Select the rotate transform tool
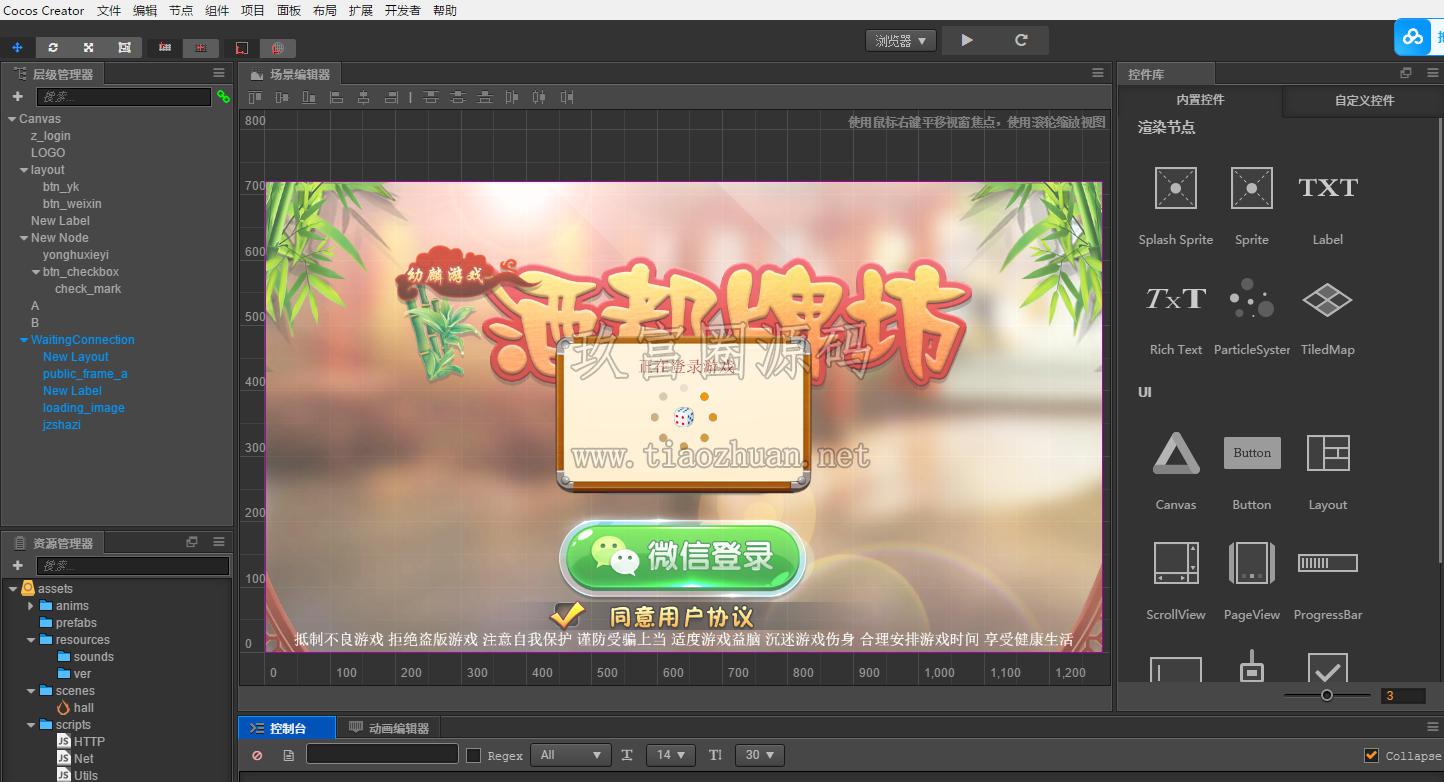Screen dimensions: 1444x782 pyautogui.click(x=53, y=47)
